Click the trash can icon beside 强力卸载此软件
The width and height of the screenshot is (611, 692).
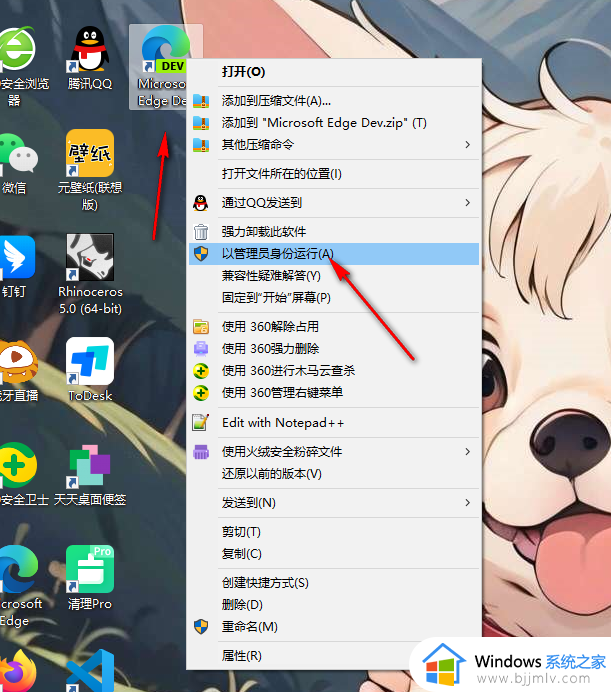click(x=201, y=232)
